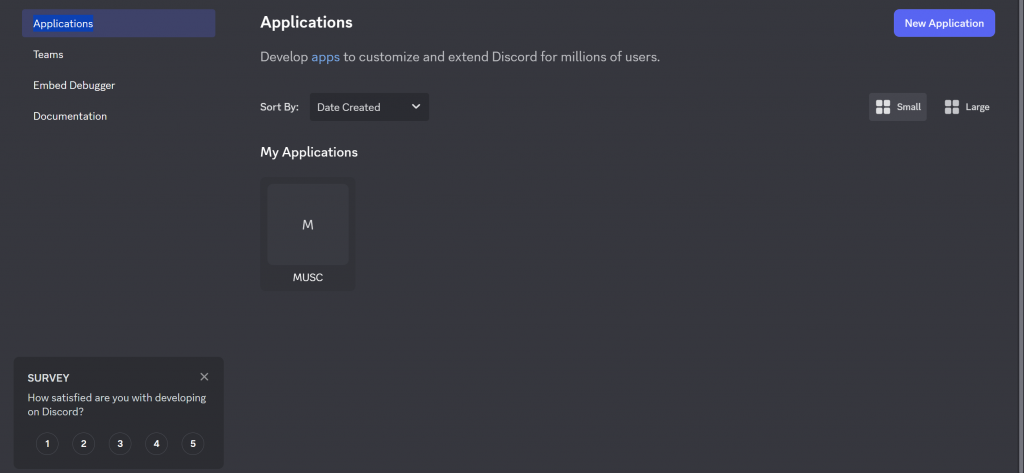Go to Teams in the sidebar
Screen dimensions: 1024x473
click(48, 54)
